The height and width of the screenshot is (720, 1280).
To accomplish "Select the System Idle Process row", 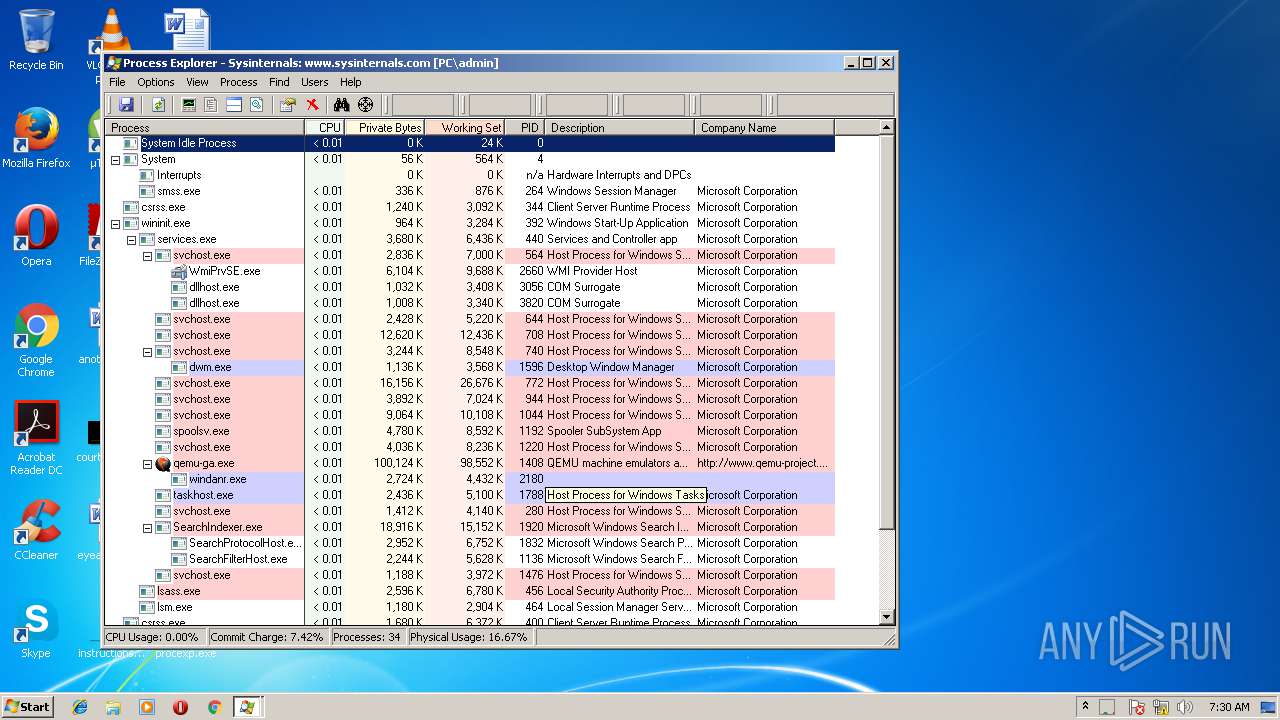I will 470,143.
